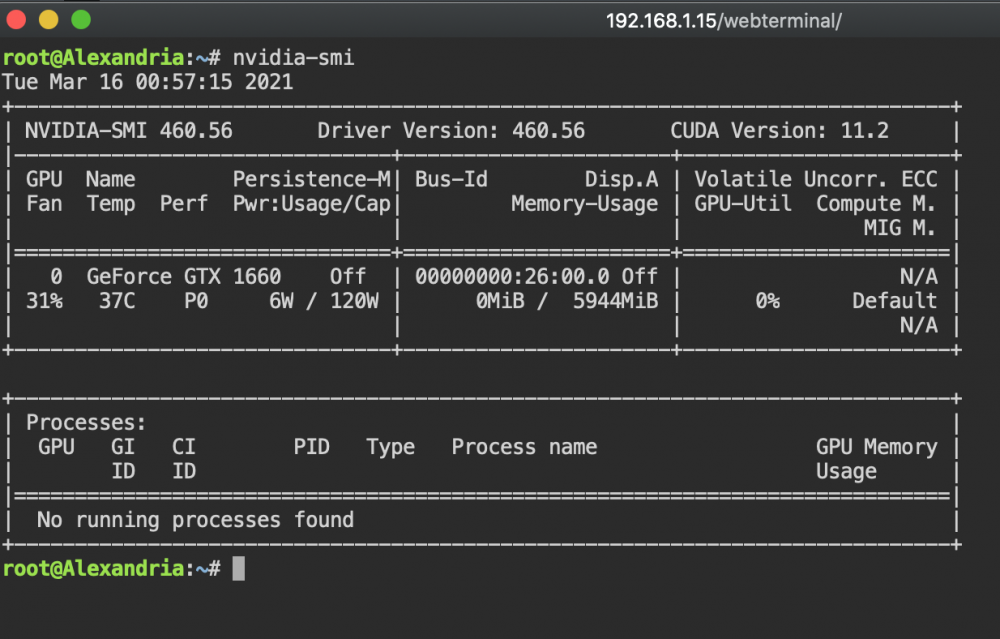Click the 0% GPU-Util value

(768, 300)
